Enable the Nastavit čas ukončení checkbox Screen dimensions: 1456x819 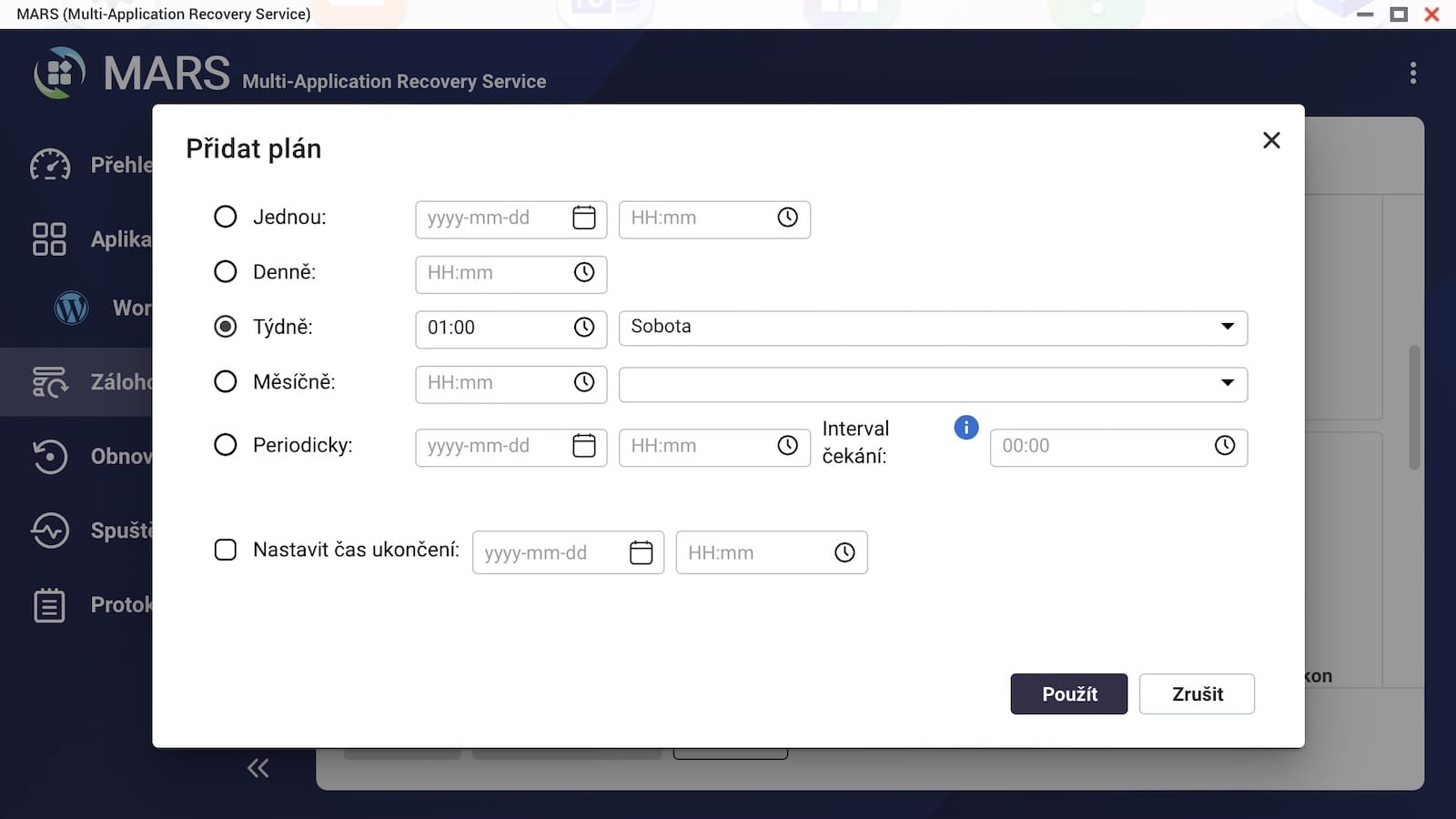[225, 550]
